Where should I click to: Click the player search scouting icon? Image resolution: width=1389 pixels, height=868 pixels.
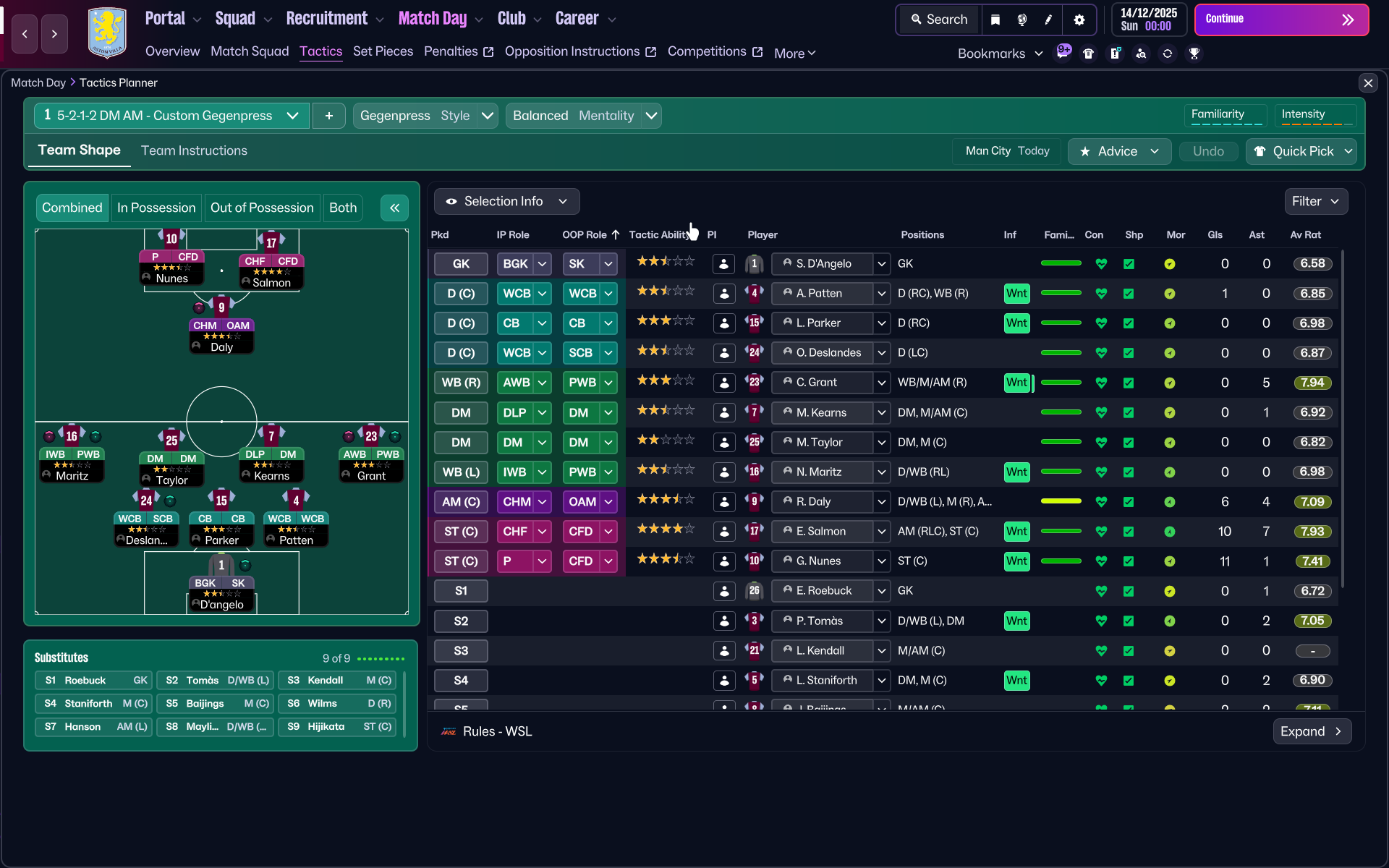pos(1141,54)
